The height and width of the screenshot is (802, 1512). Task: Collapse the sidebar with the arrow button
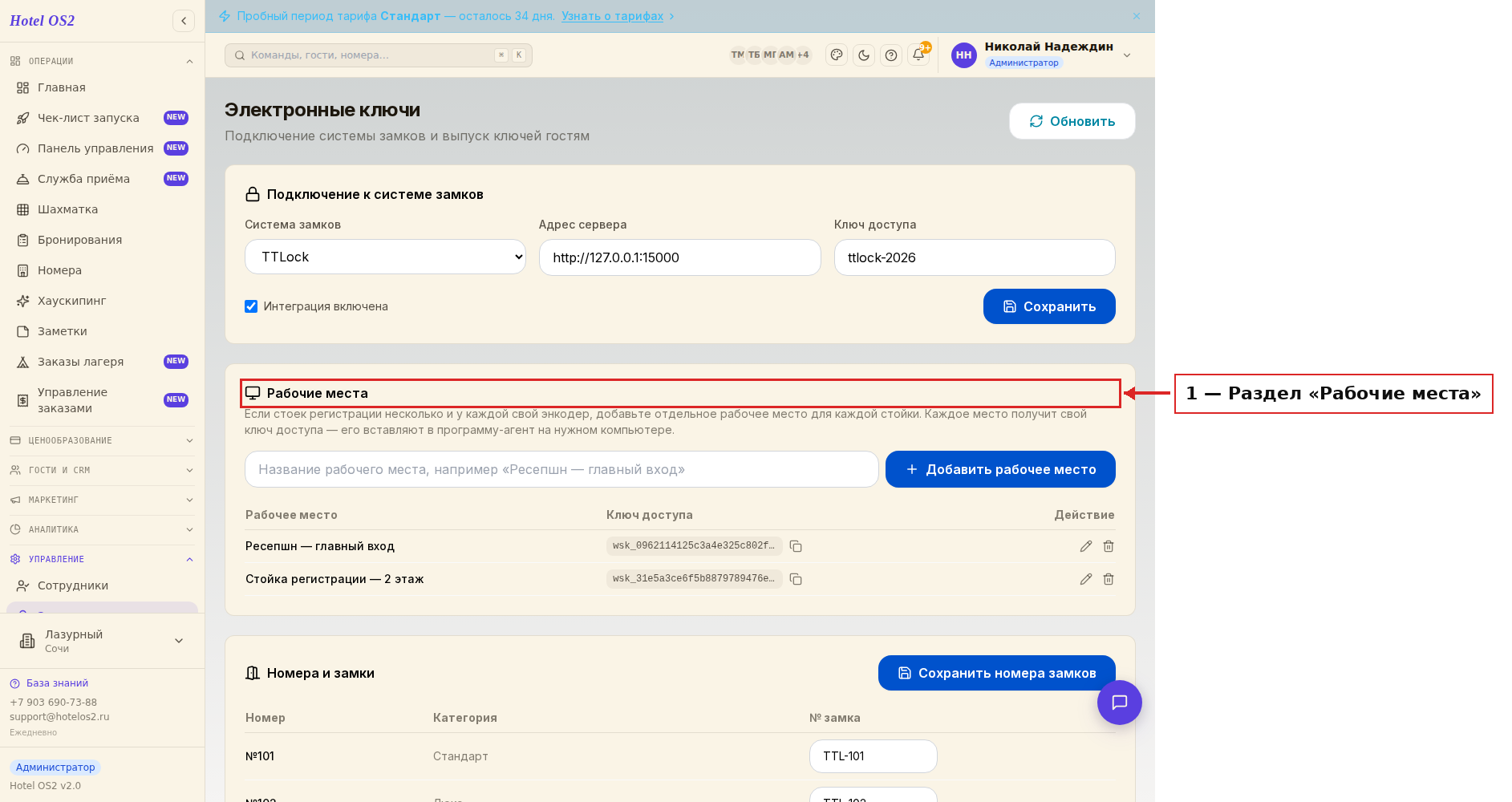184,21
